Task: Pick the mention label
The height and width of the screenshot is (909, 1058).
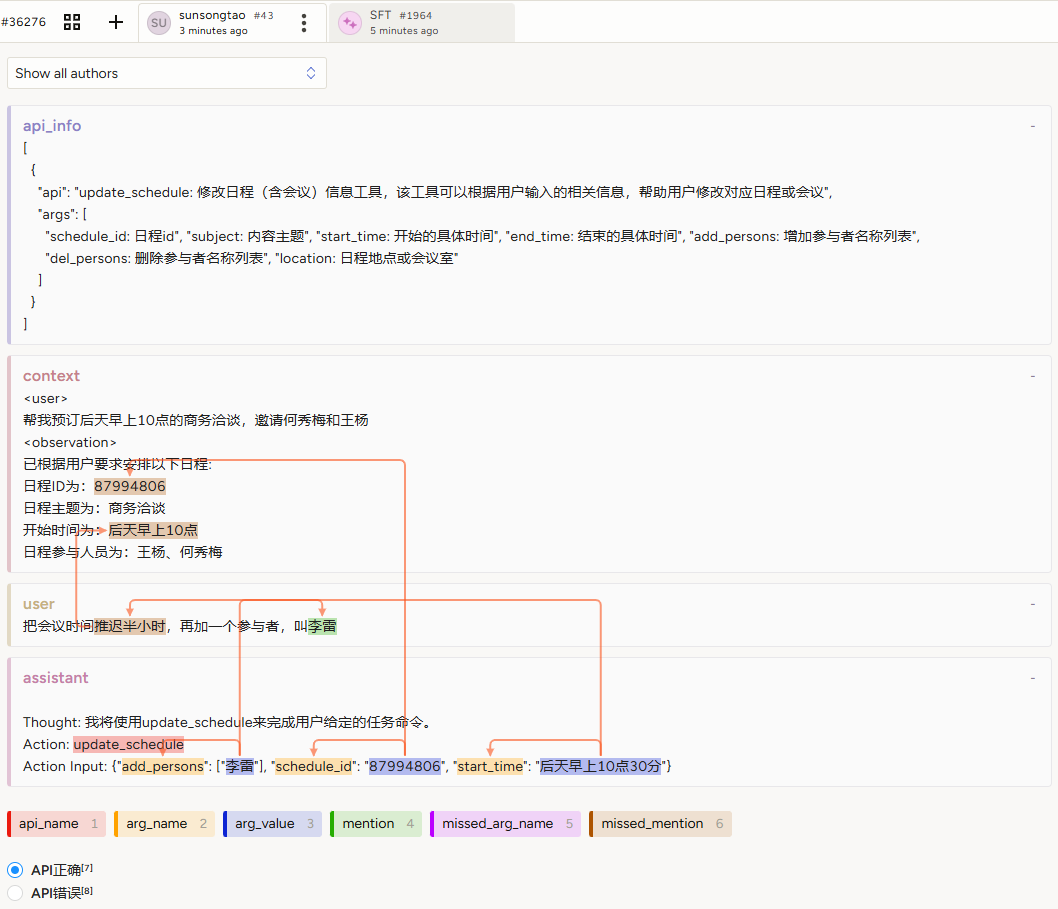Action: [377, 824]
